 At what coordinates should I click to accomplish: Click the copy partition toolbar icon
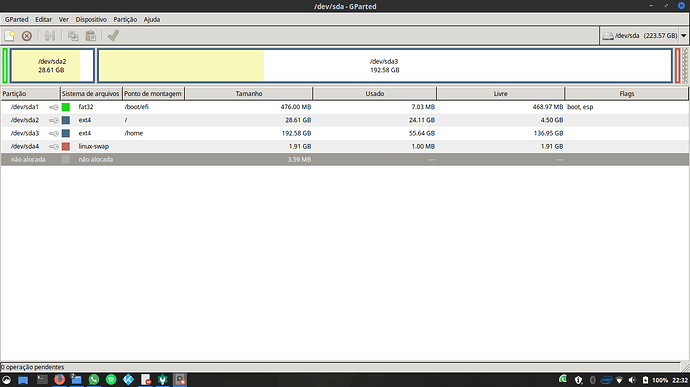point(73,36)
